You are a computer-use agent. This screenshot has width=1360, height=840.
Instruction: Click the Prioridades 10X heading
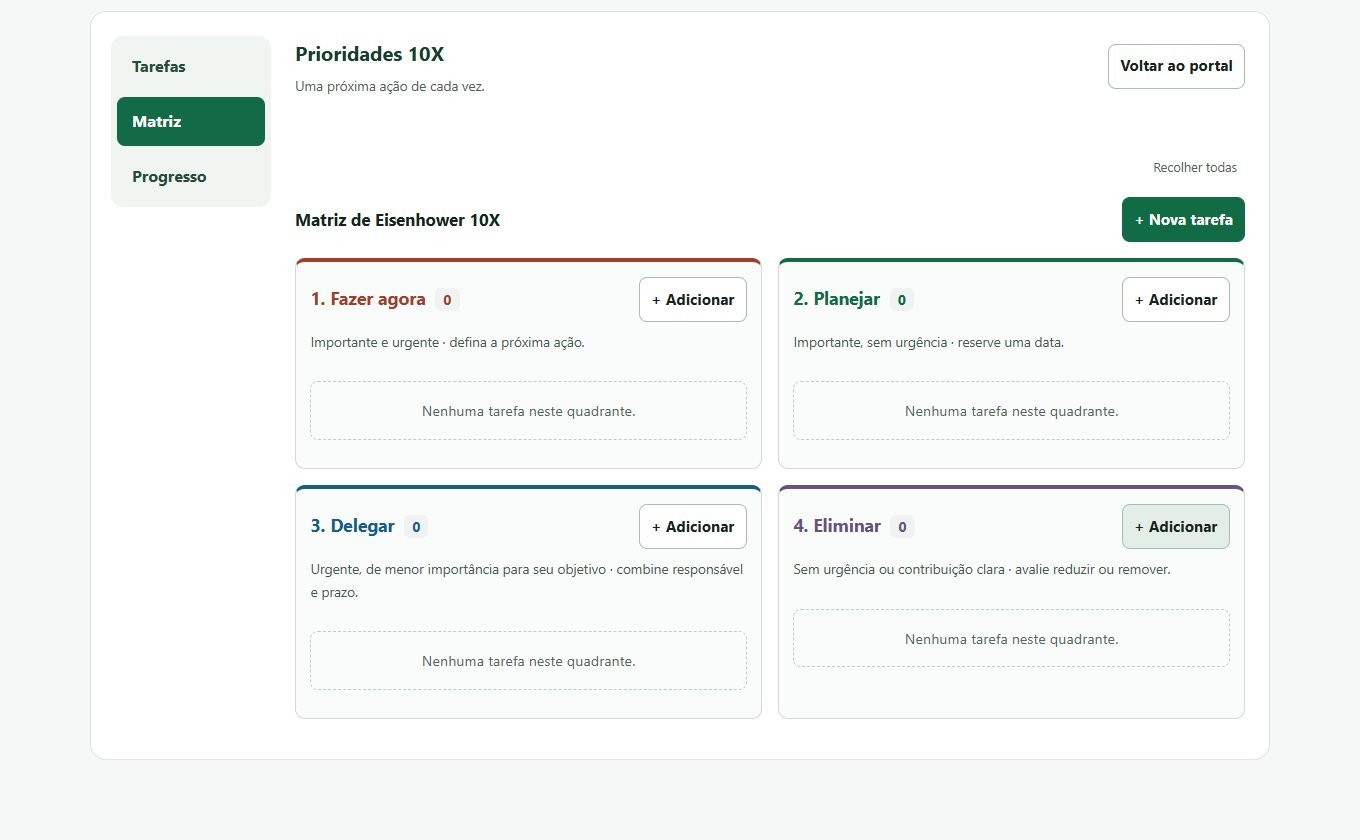[370, 55]
